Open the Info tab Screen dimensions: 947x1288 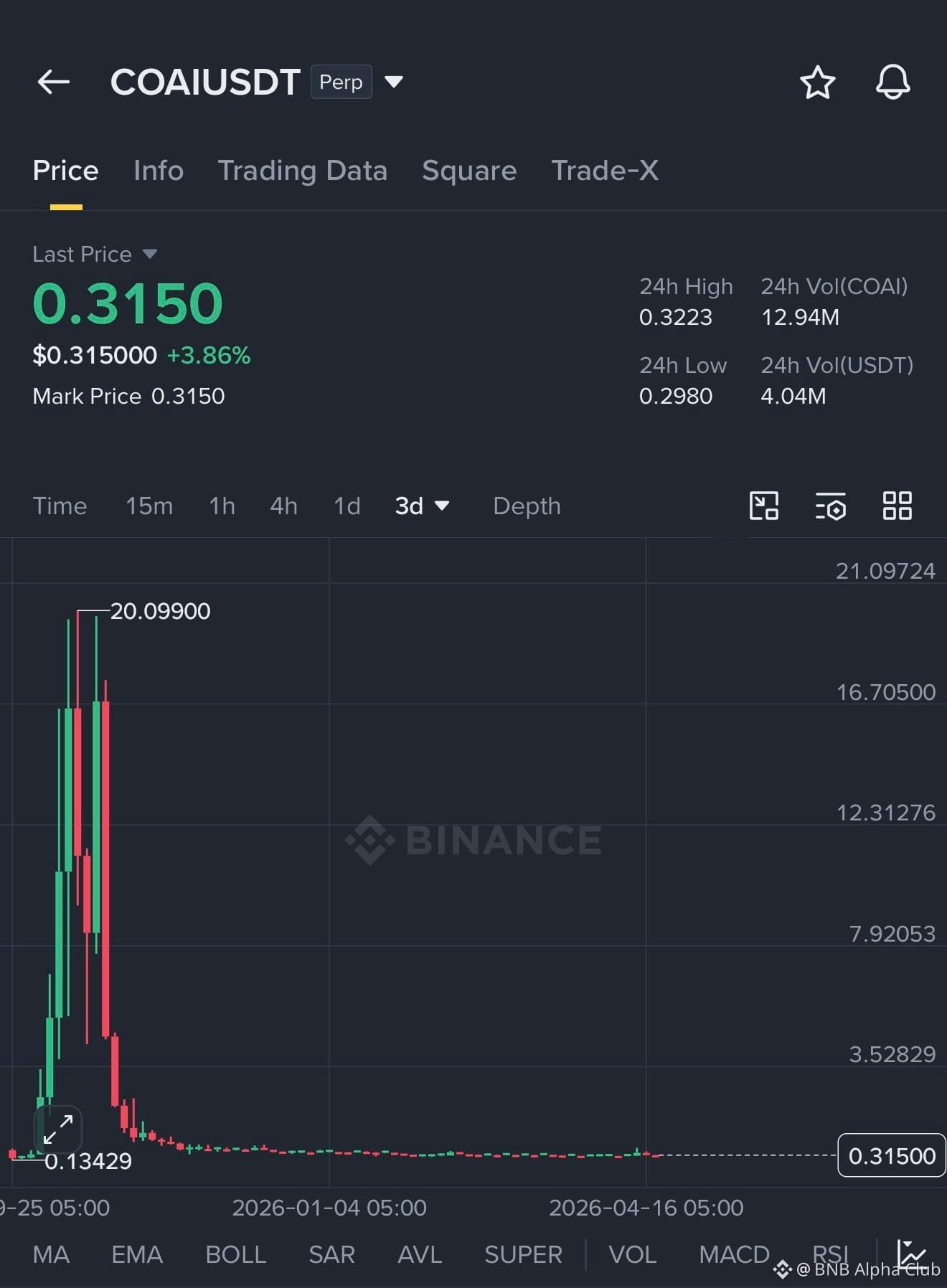(x=159, y=171)
